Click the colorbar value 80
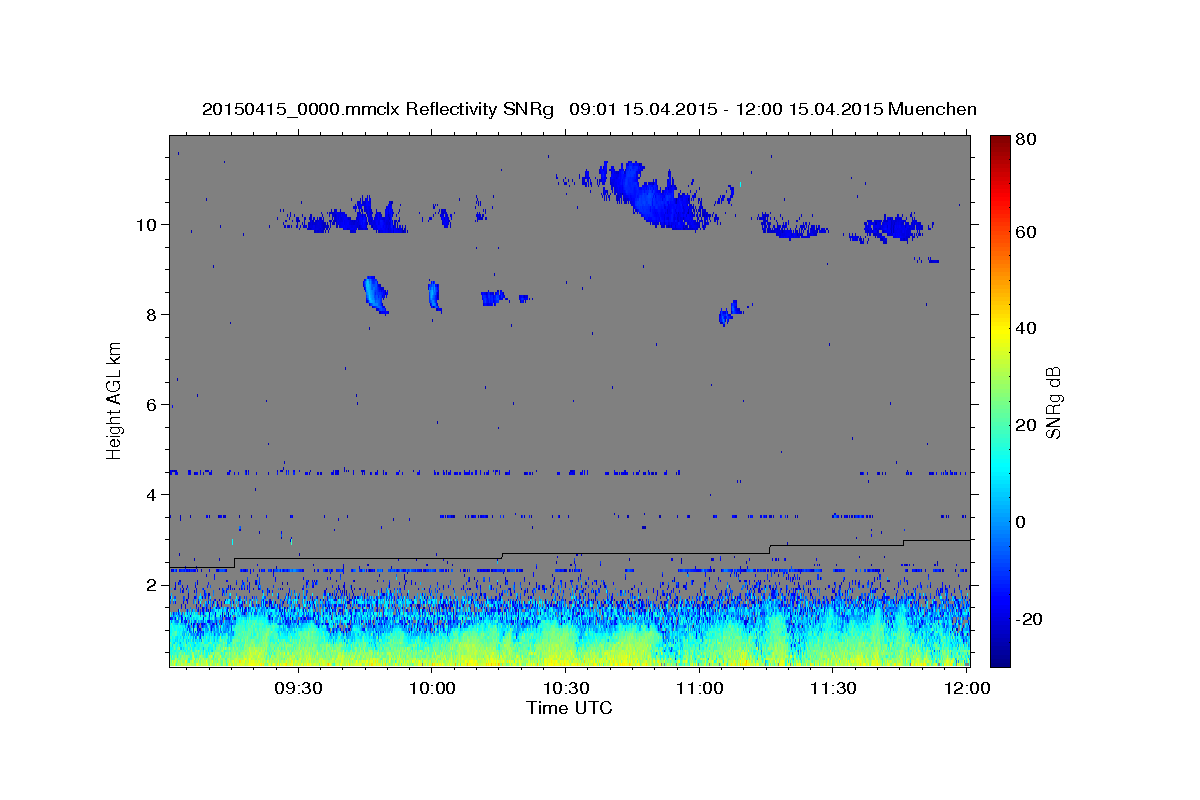 point(1027,140)
